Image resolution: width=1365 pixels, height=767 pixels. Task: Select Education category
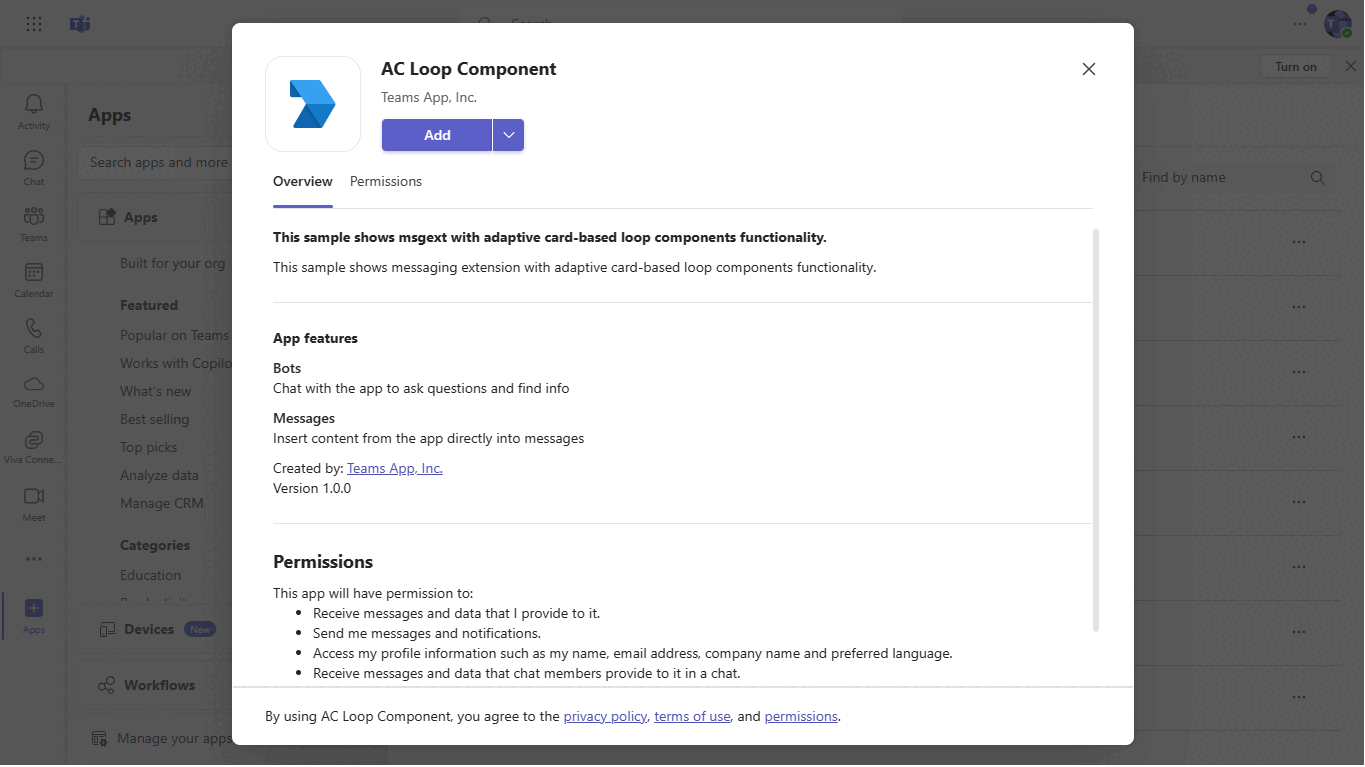pyautogui.click(x=151, y=576)
